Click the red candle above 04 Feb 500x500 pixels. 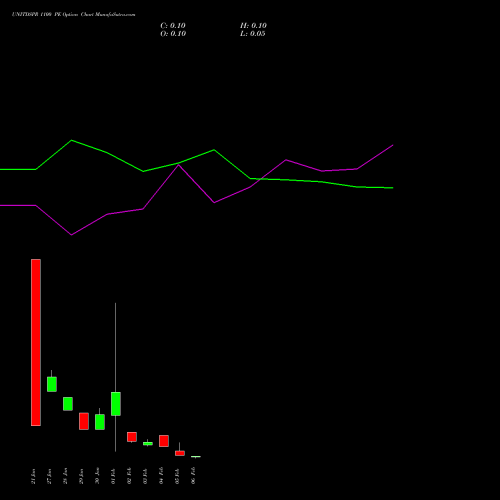tap(164, 441)
